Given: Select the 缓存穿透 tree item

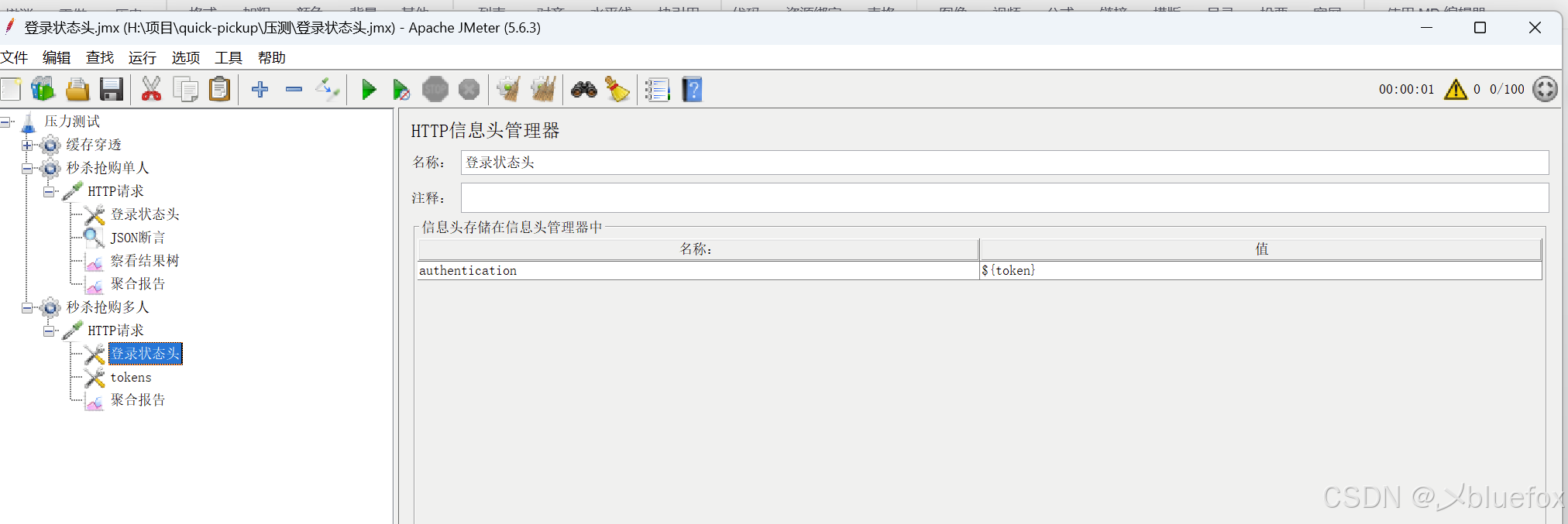Looking at the screenshot, I should click(x=94, y=145).
